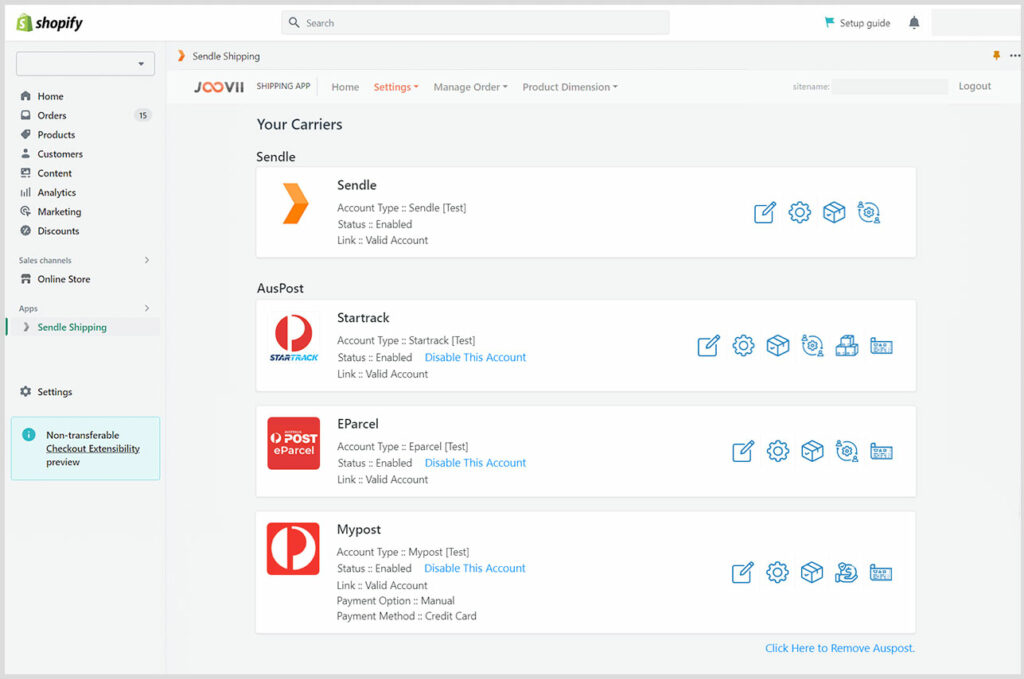This screenshot has width=1024, height=679.
Task: Expand the Apps section chevron
Action: click(x=147, y=308)
